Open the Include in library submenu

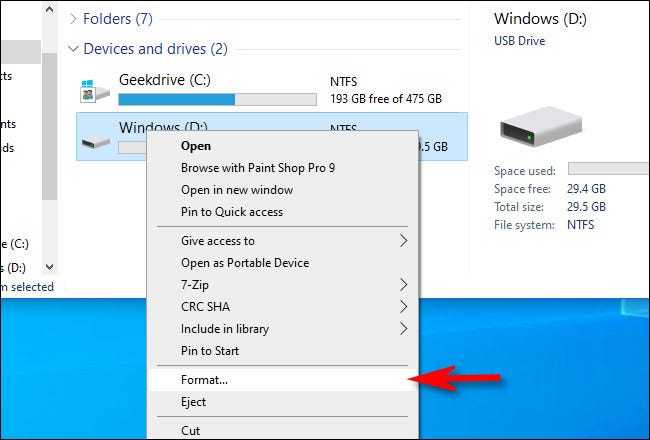[x=224, y=329]
